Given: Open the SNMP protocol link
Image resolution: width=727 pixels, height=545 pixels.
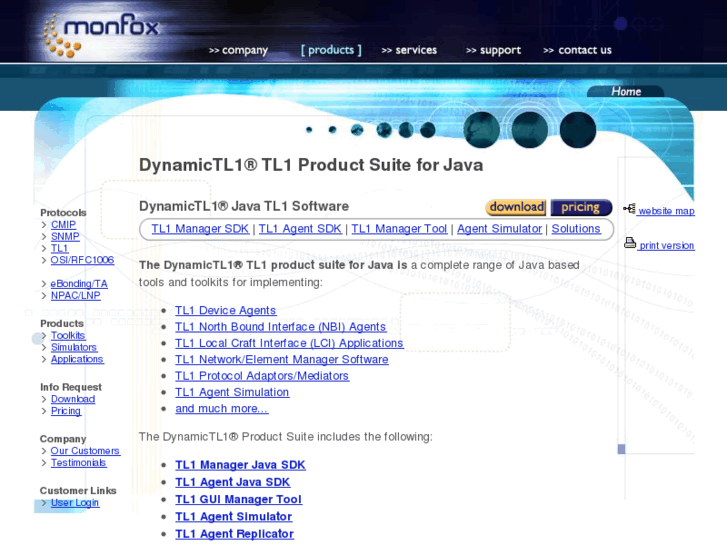Looking at the screenshot, I should [x=65, y=237].
